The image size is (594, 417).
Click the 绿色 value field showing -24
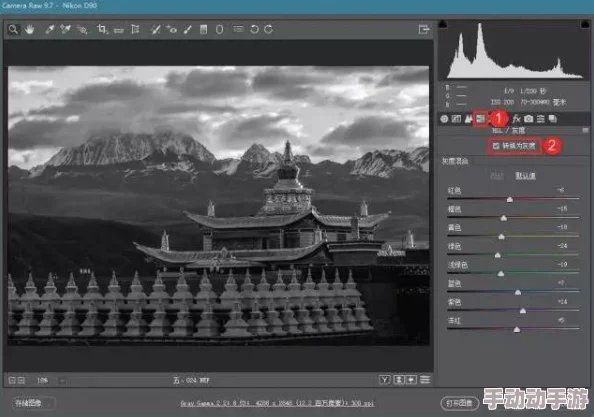[x=562, y=246]
